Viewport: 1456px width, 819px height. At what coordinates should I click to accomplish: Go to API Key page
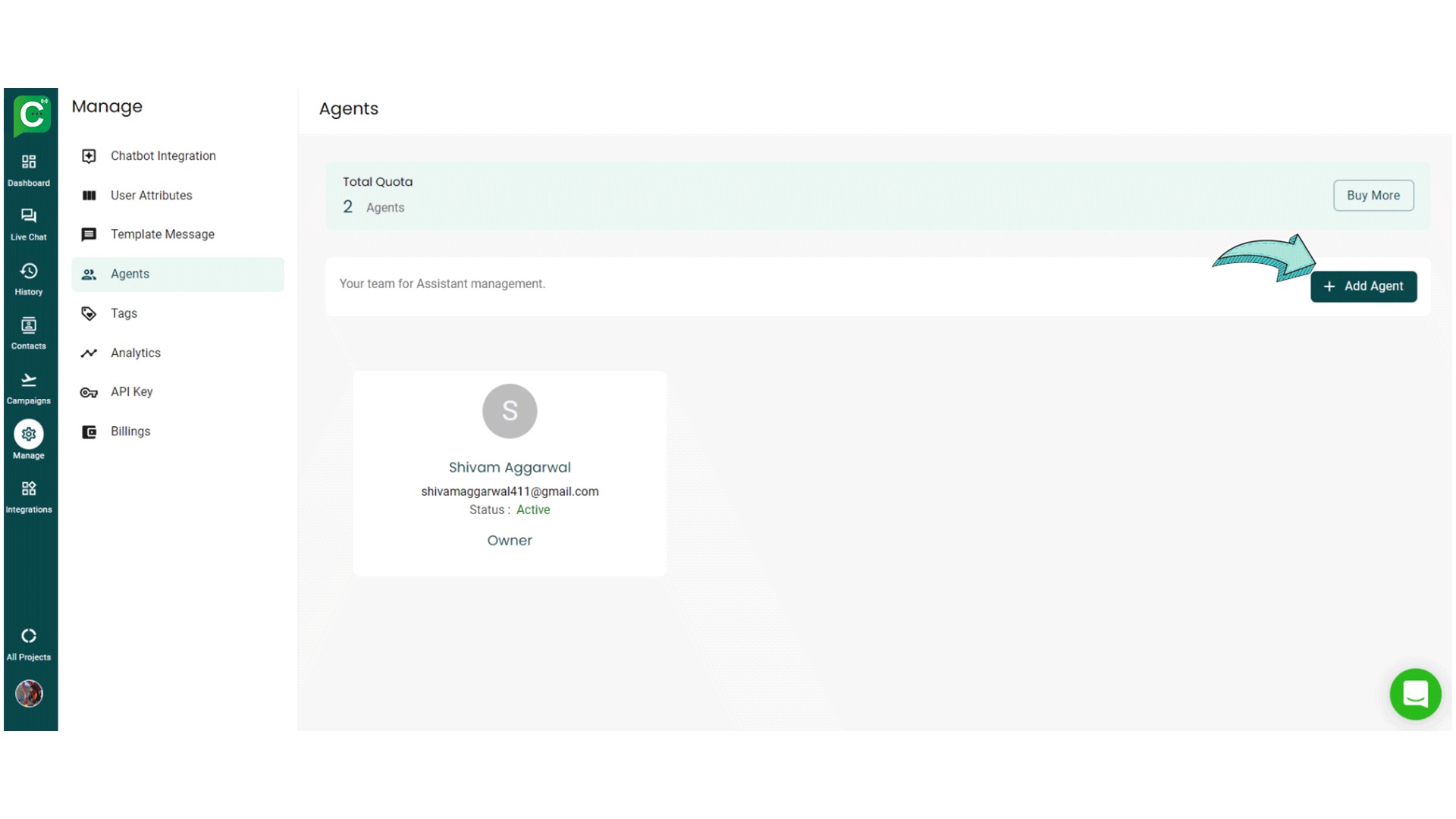tap(131, 392)
